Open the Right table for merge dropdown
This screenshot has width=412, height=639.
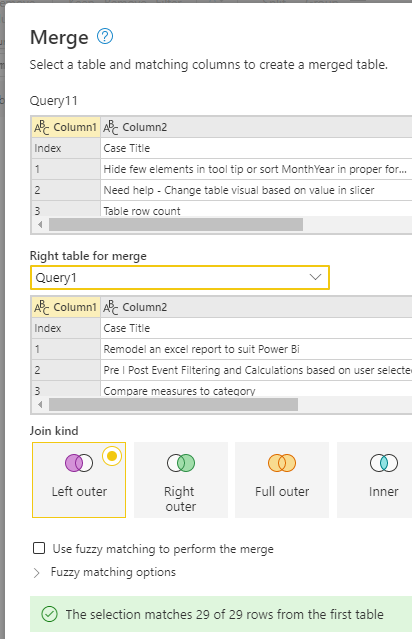180,278
